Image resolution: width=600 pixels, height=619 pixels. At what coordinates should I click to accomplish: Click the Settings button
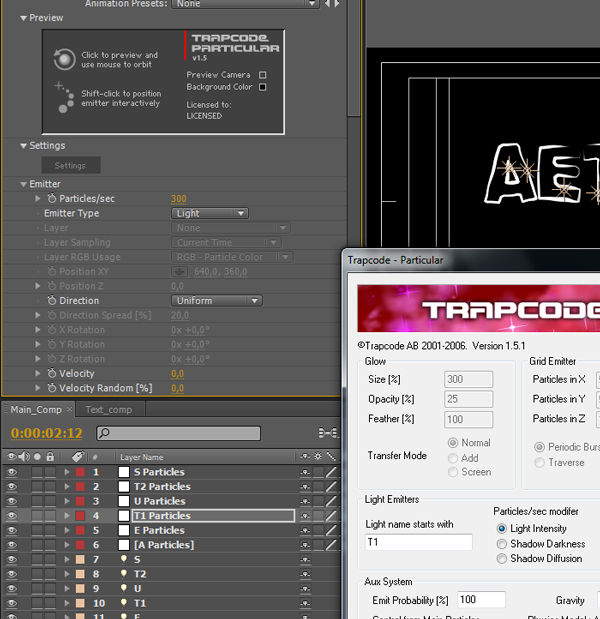71,165
